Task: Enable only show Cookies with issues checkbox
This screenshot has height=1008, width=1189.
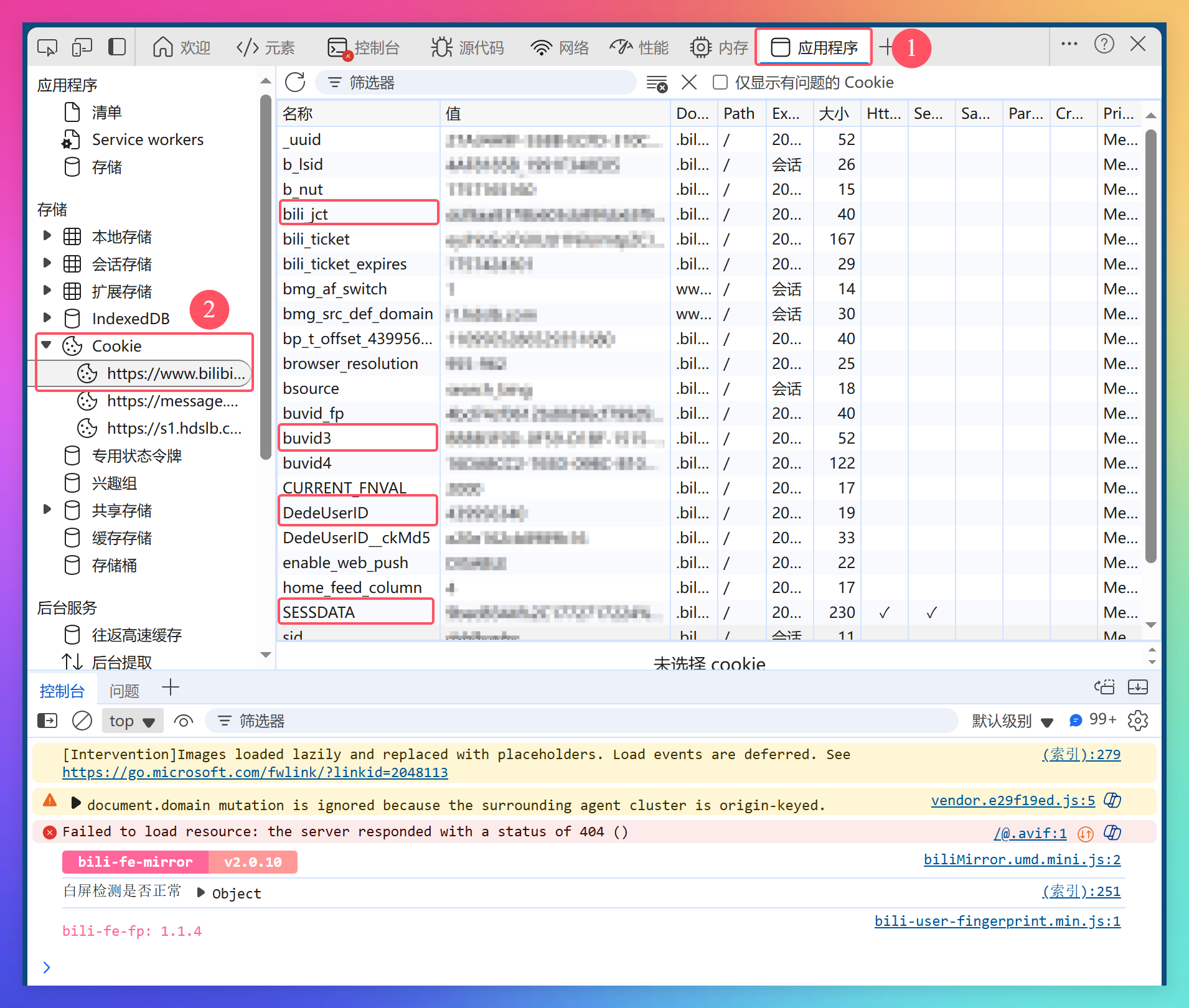Action: (720, 82)
